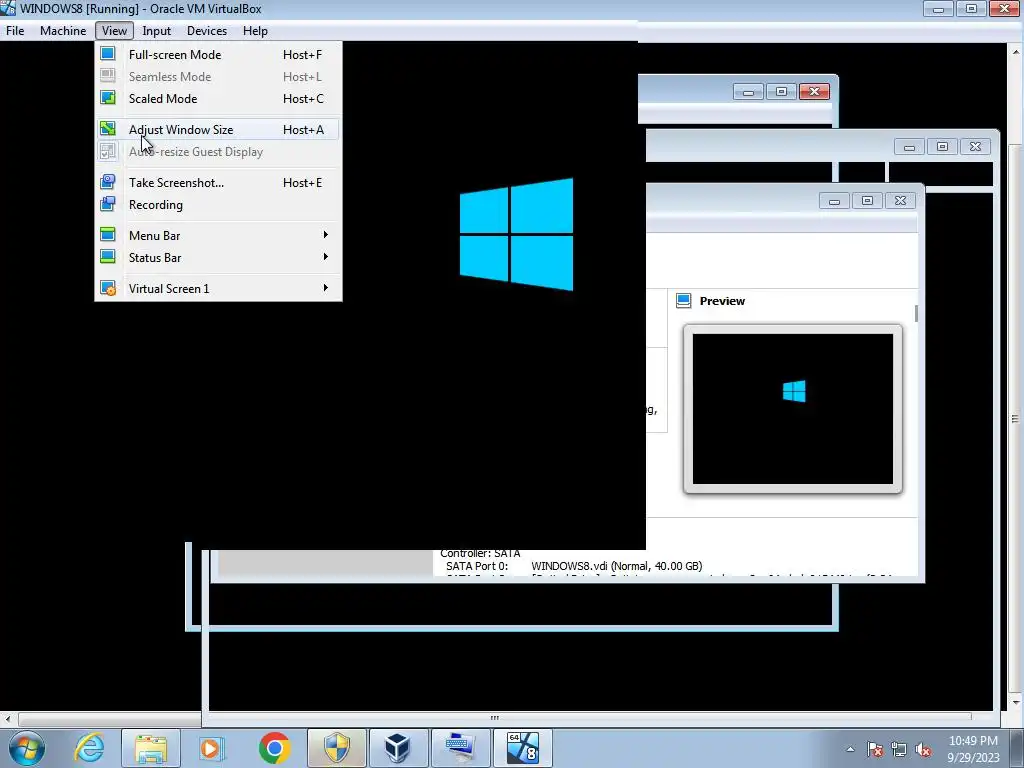This screenshot has height=768, width=1024.
Task: Click the Virtual Screen 1 icon
Action: point(108,288)
